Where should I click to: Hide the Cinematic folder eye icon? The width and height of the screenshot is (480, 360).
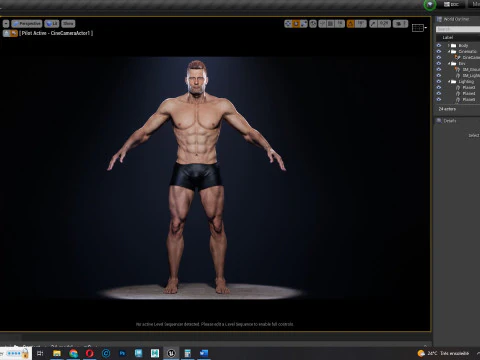pyautogui.click(x=439, y=51)
